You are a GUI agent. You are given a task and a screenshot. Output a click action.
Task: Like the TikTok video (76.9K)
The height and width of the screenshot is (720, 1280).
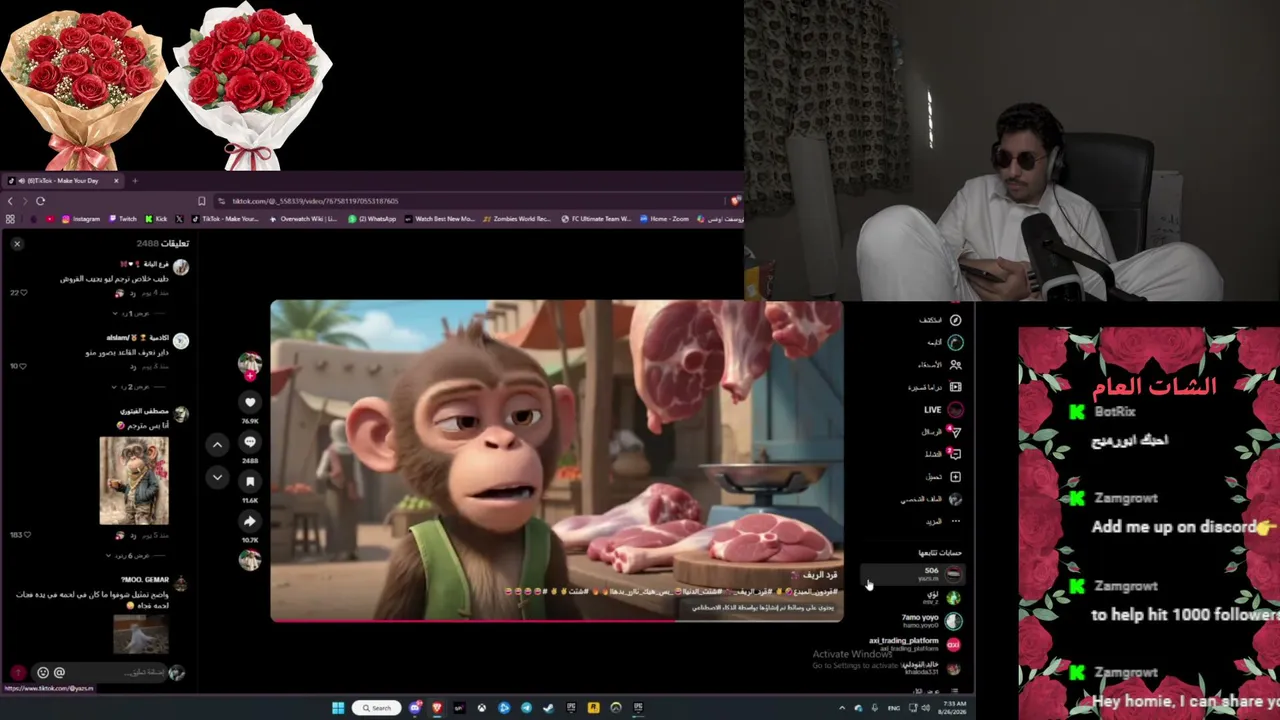(x=250, y=402)
